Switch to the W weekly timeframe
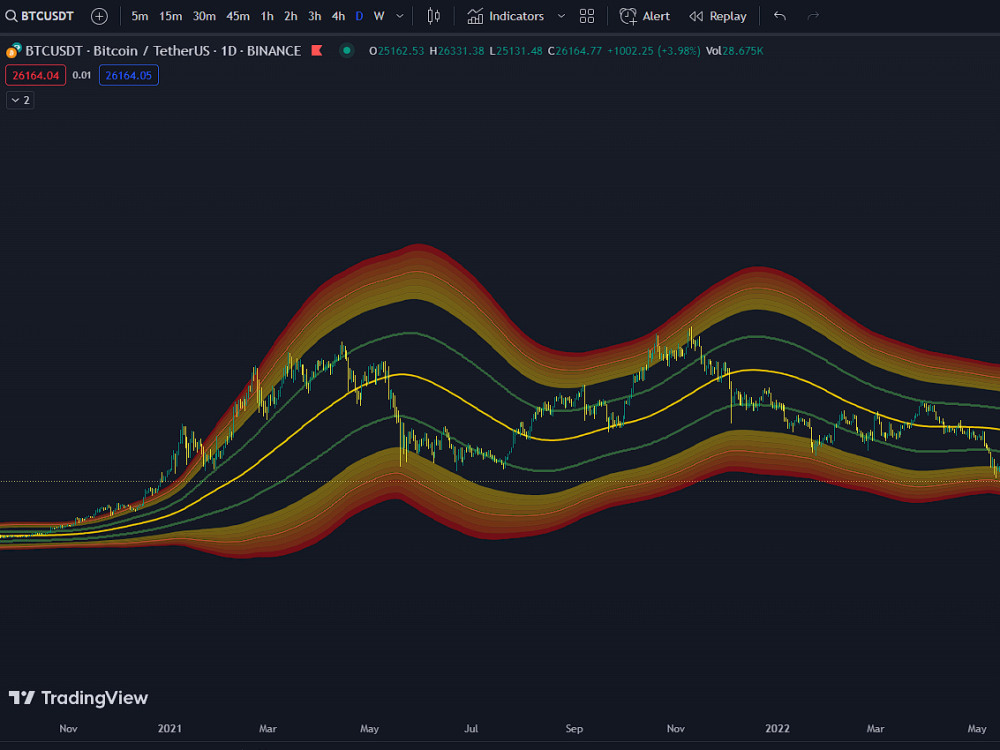 pos(378,16)
